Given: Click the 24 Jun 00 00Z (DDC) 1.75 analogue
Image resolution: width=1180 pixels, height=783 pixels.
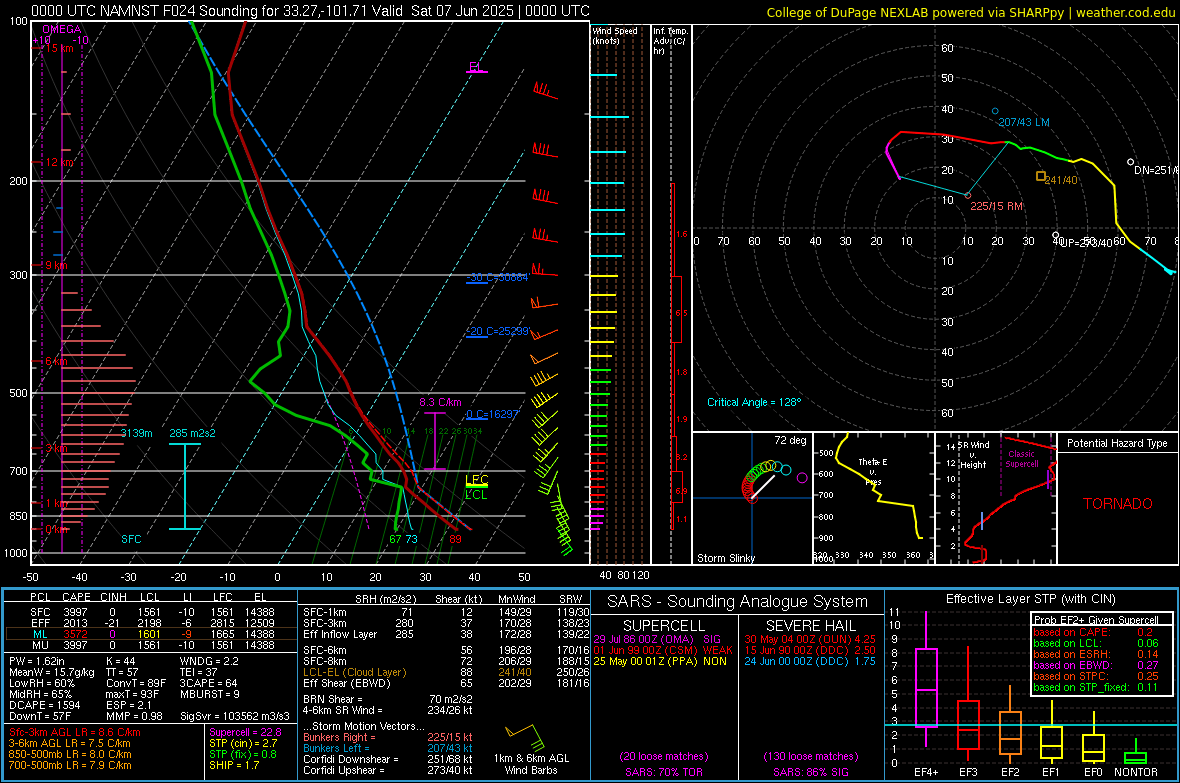Looking at the screenshot, I should [x=810, y=661].
